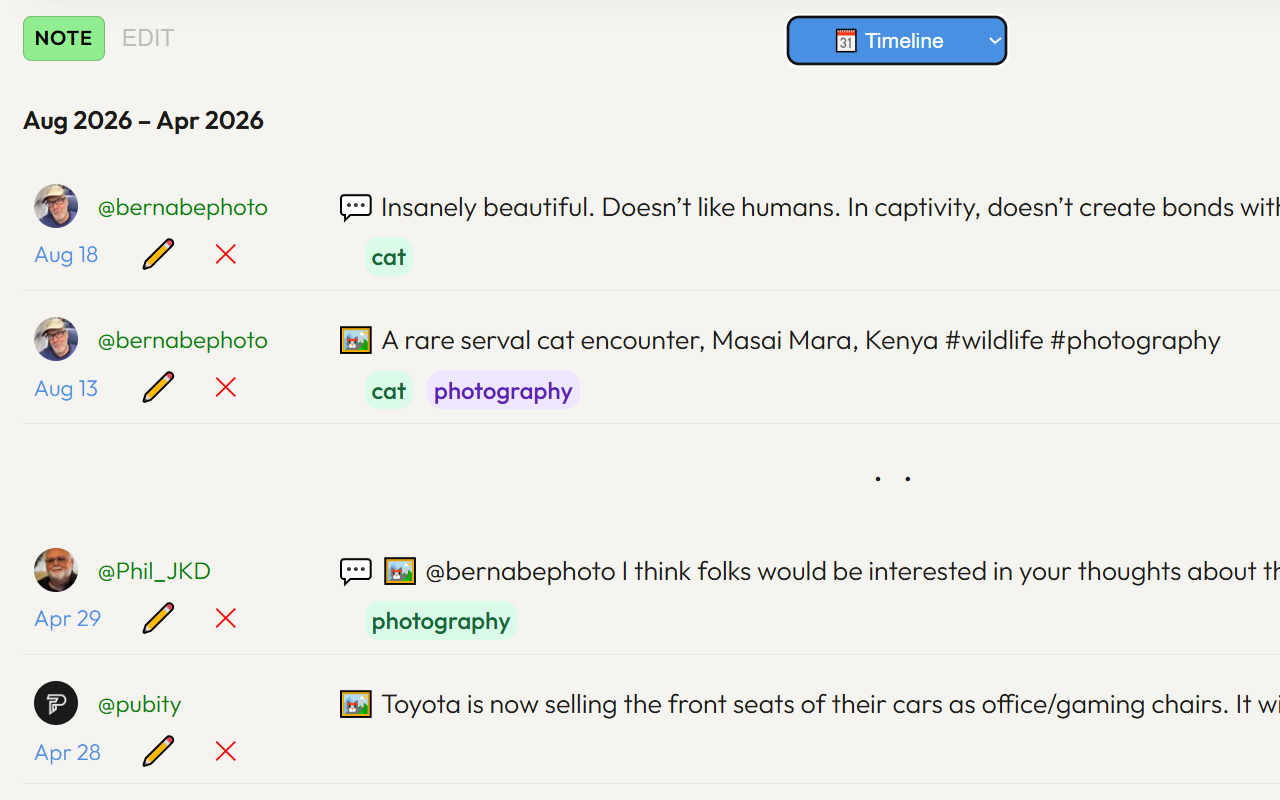1280x800 pixels.
Task: Edit the Aug 18 note with pencil icon
Action: click(158, 254)
